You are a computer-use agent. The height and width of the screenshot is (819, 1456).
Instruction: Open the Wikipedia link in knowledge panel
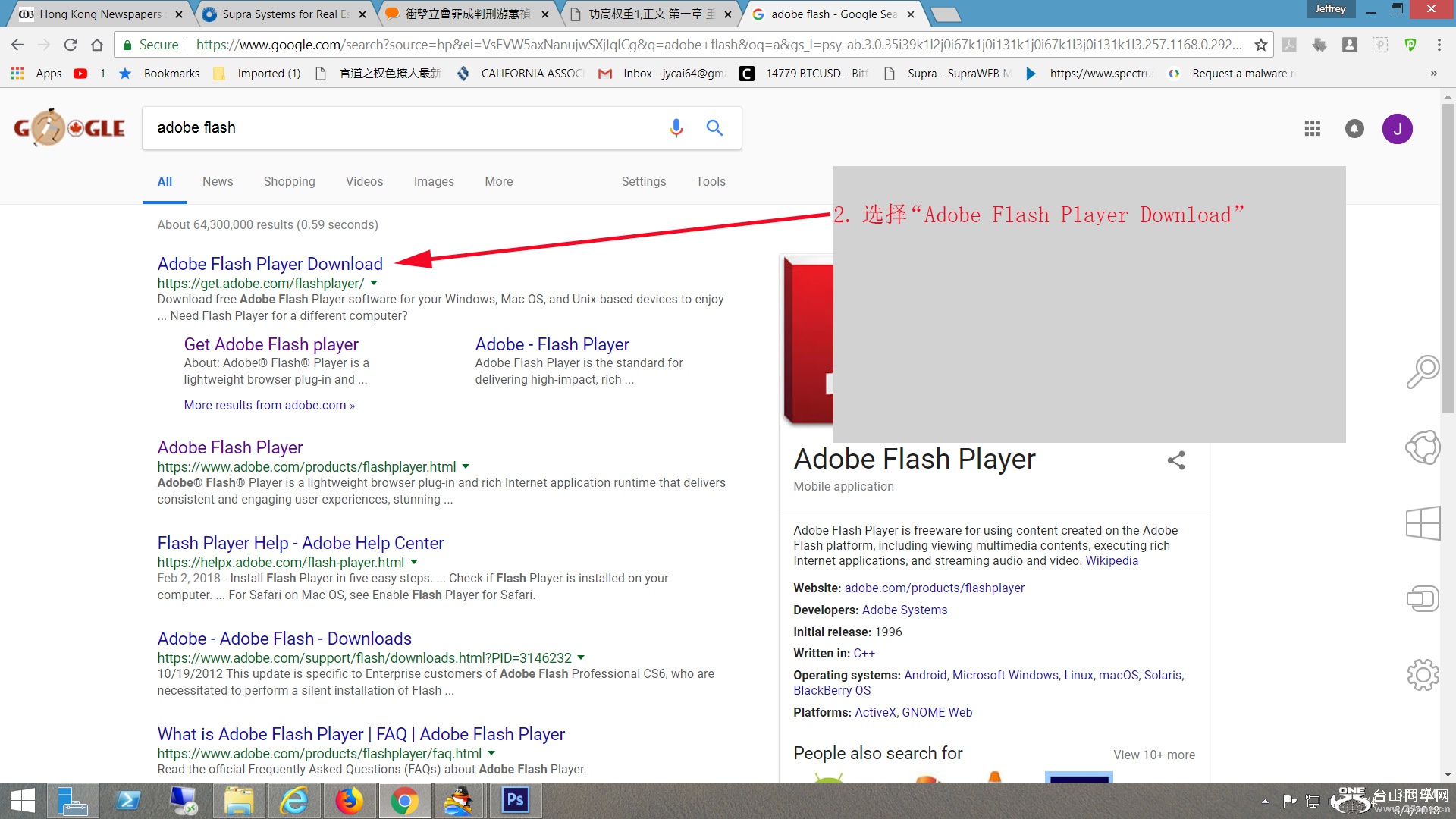point(1112,560)
